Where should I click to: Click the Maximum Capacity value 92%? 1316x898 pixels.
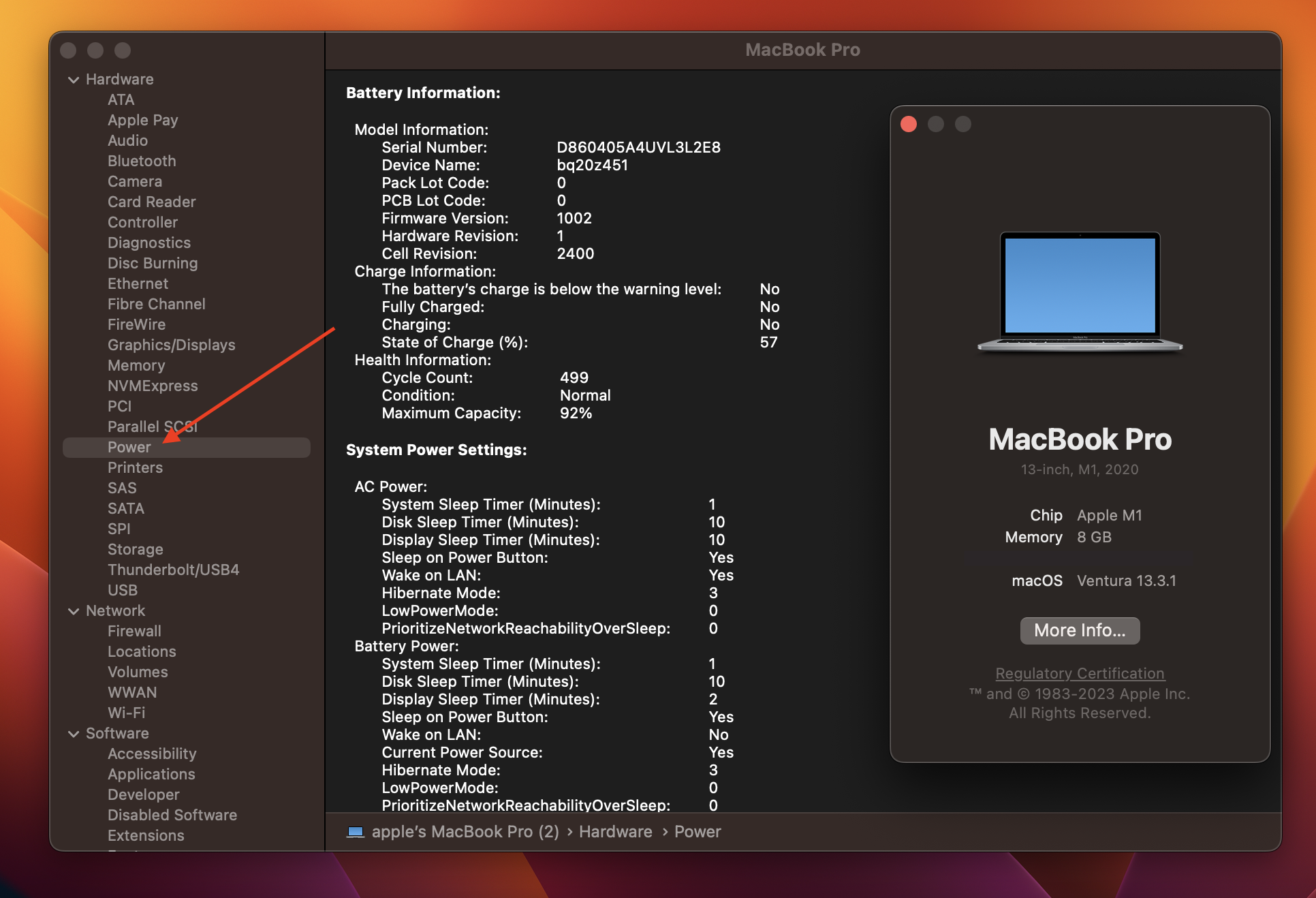tap(576, 413)
